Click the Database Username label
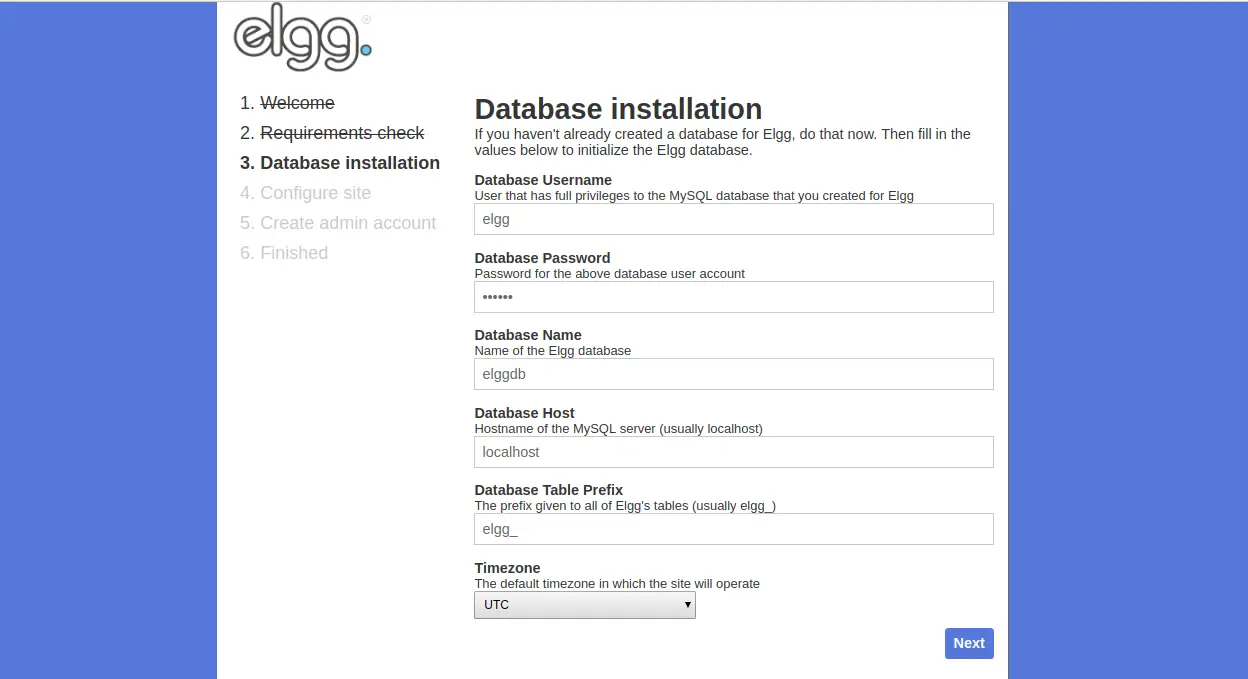 (543, 180)
